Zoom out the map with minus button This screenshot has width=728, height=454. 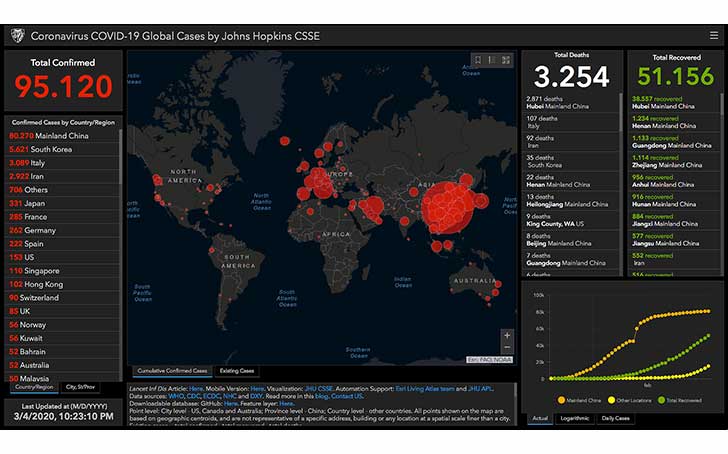click(x=507, y=347)
